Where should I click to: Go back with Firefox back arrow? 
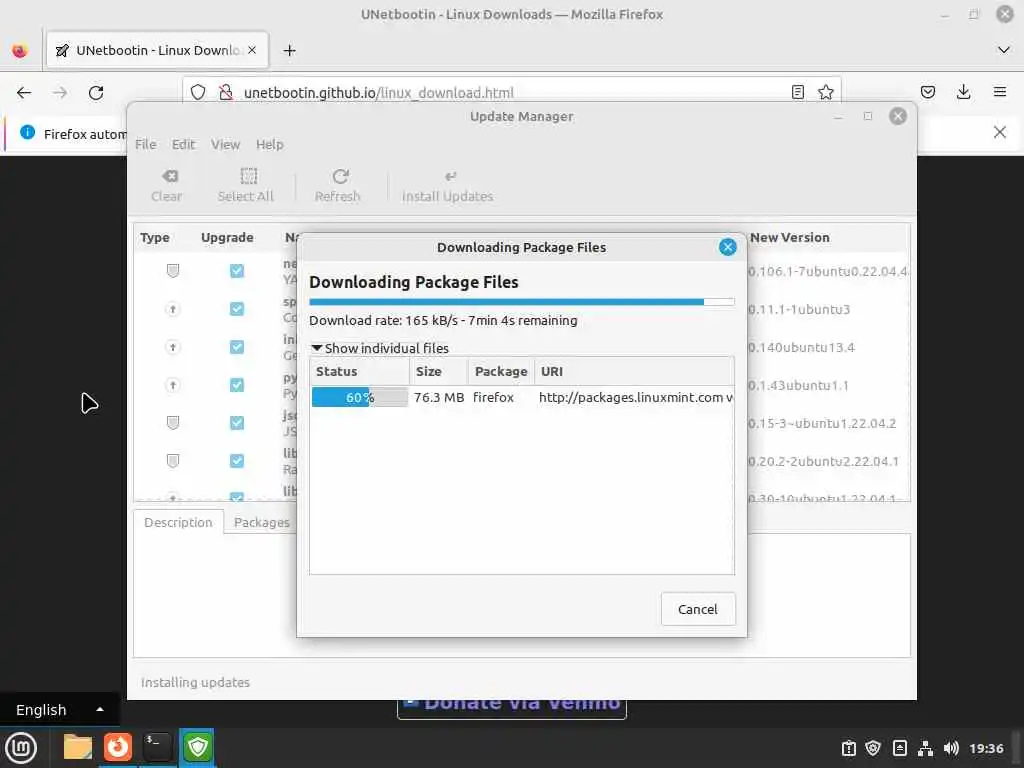[24, 93]
